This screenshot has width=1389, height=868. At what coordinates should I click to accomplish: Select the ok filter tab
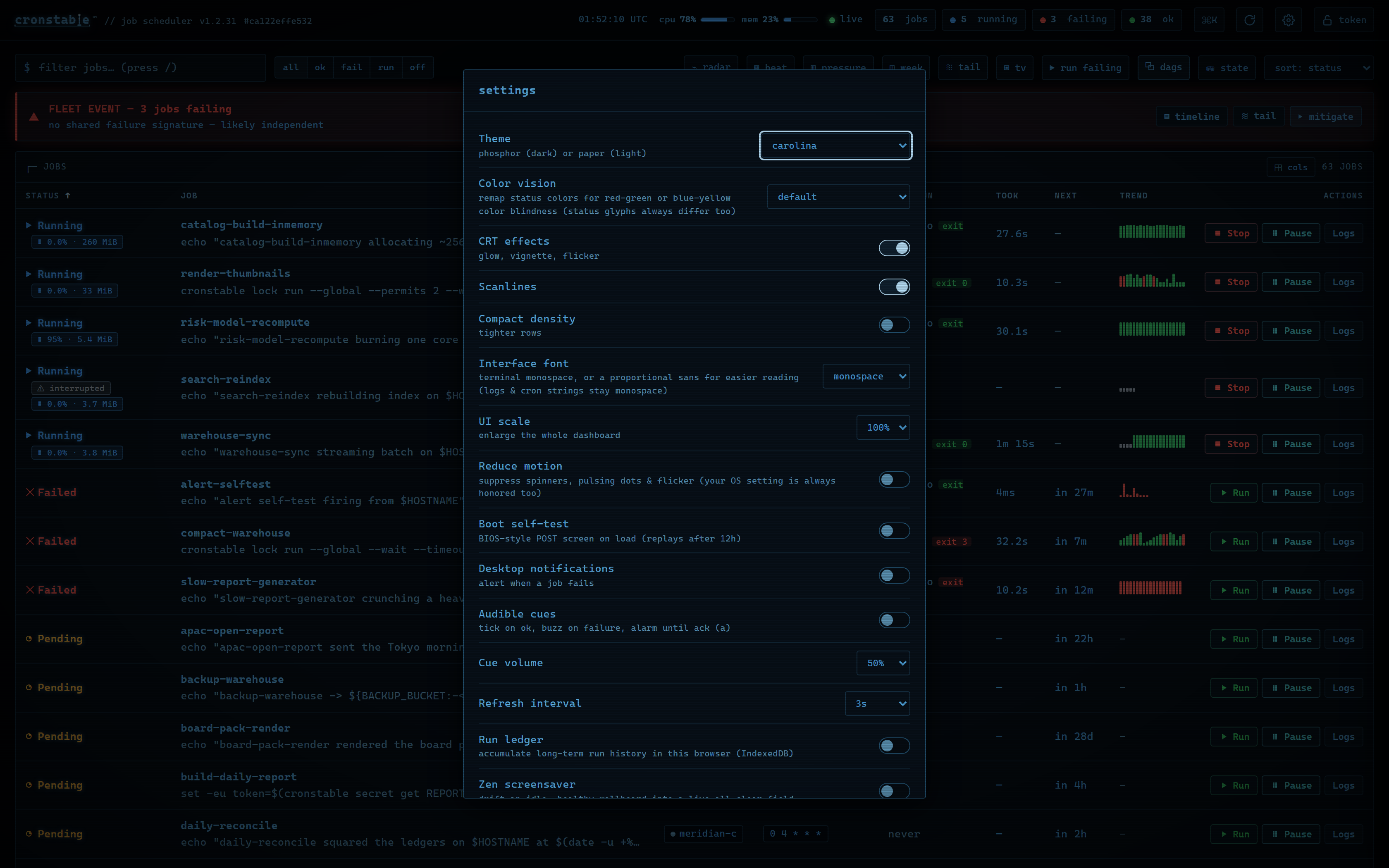pyautogui.click(x=320, y=68)
